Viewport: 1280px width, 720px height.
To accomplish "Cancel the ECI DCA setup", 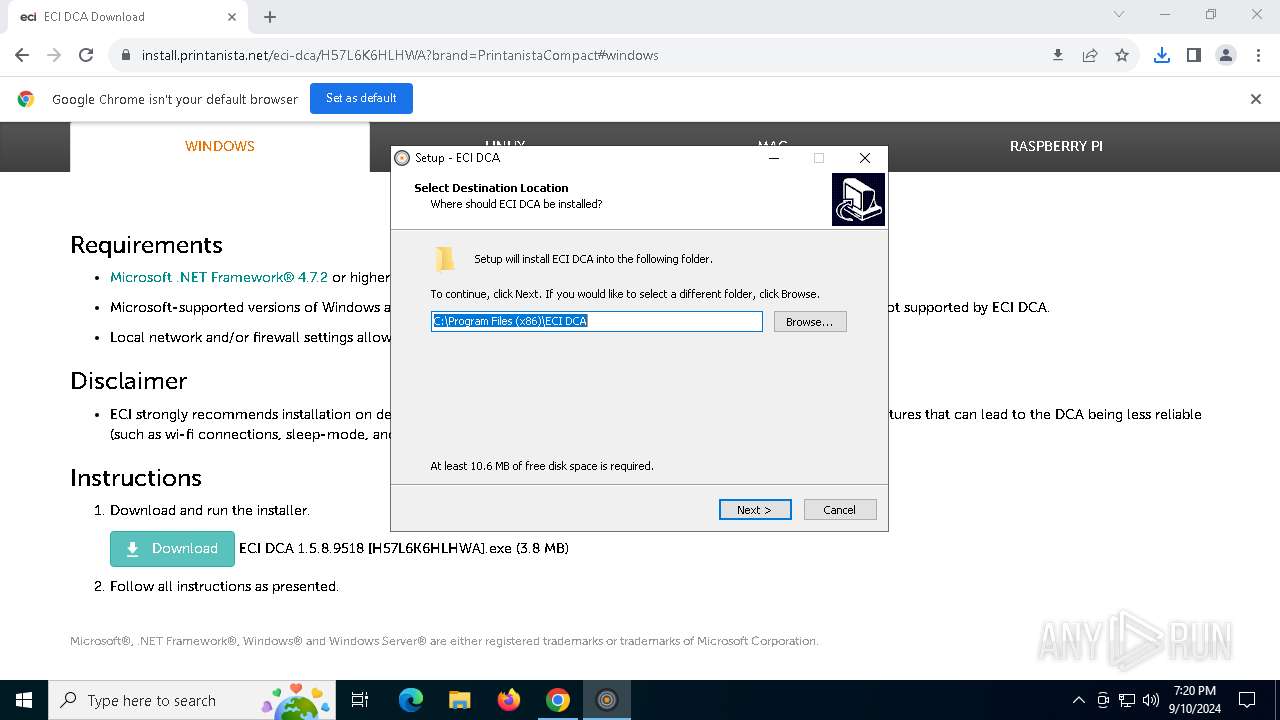I will click(x=840, y=510).
